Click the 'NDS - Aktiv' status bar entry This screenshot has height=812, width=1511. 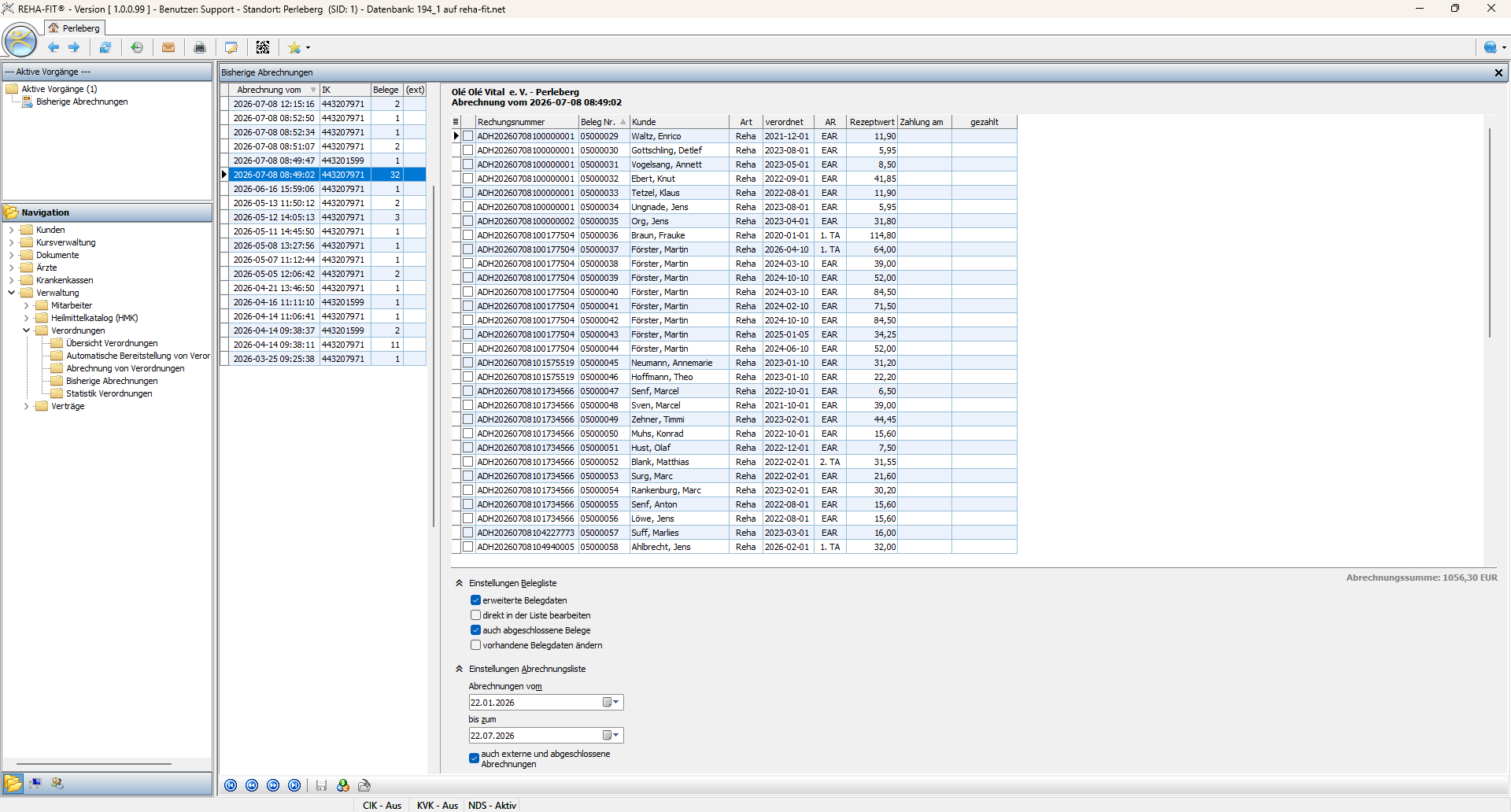click(493, 805)
